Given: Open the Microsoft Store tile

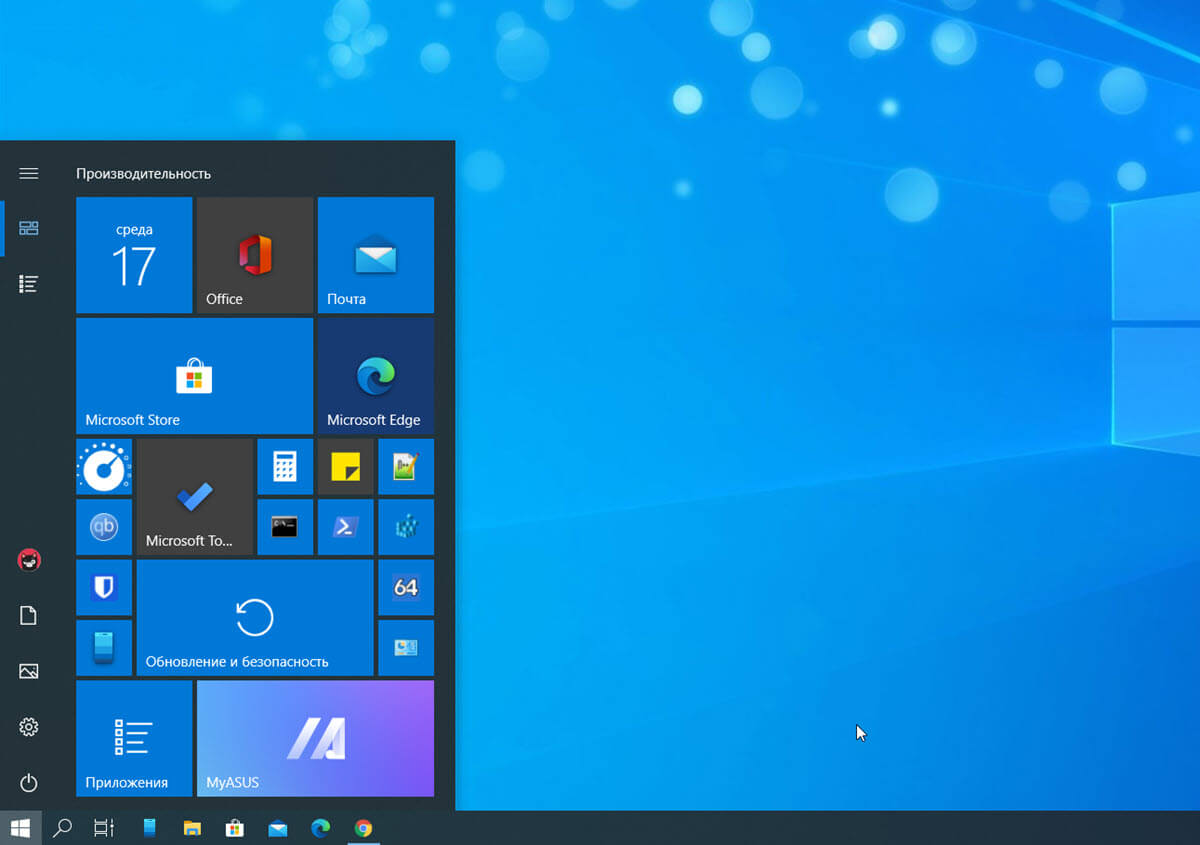Looking at the screenshot, I should [x=194, y=375].
